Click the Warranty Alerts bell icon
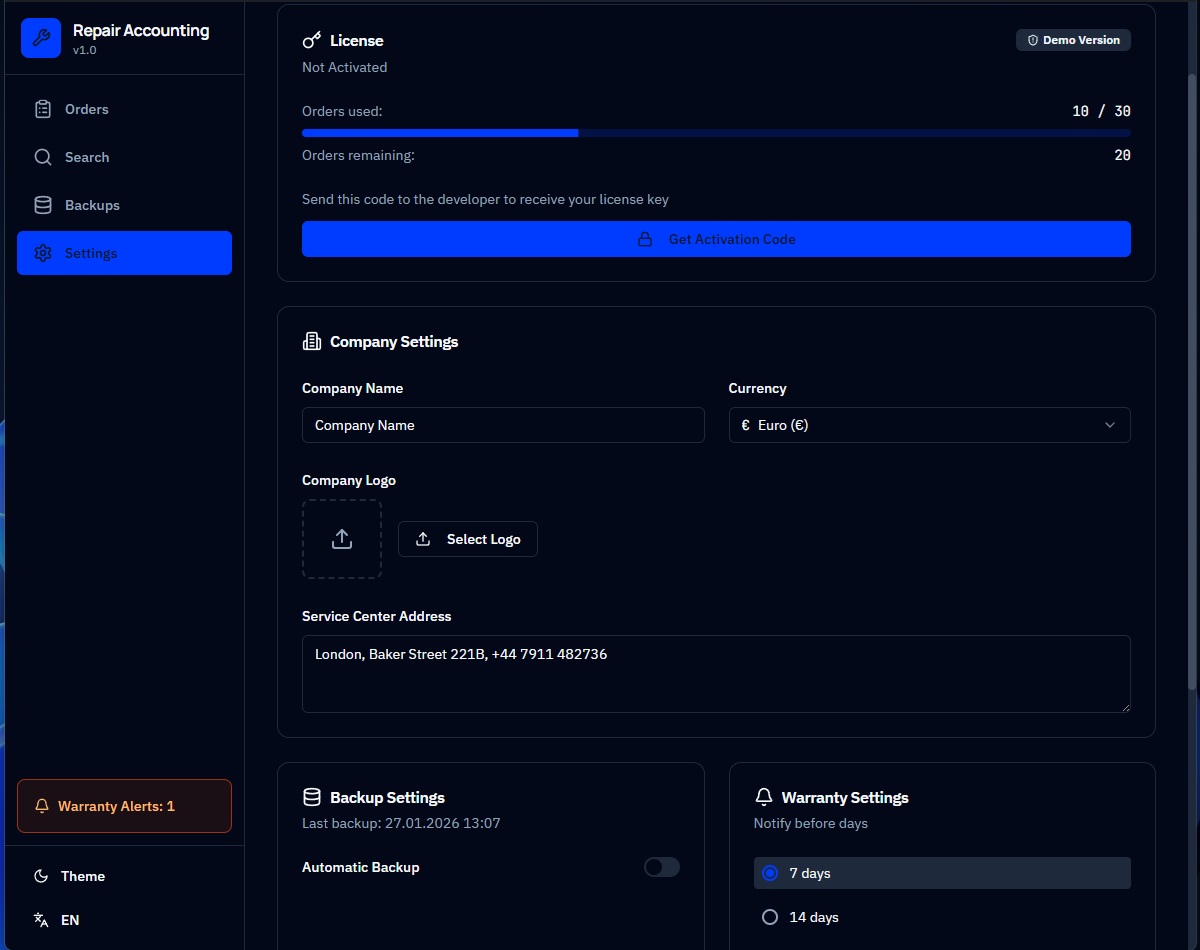Screen dimensions: 1200x950 point(41,805)
